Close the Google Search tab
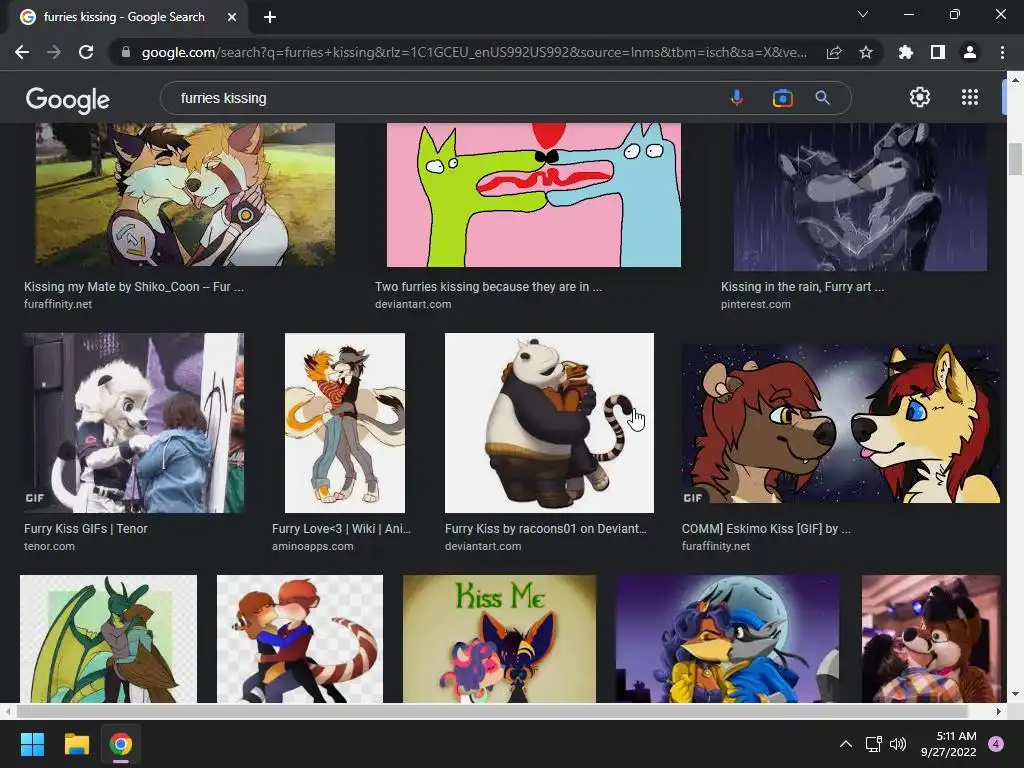Viewport: 1024px width, 768px height. (232, 17)
